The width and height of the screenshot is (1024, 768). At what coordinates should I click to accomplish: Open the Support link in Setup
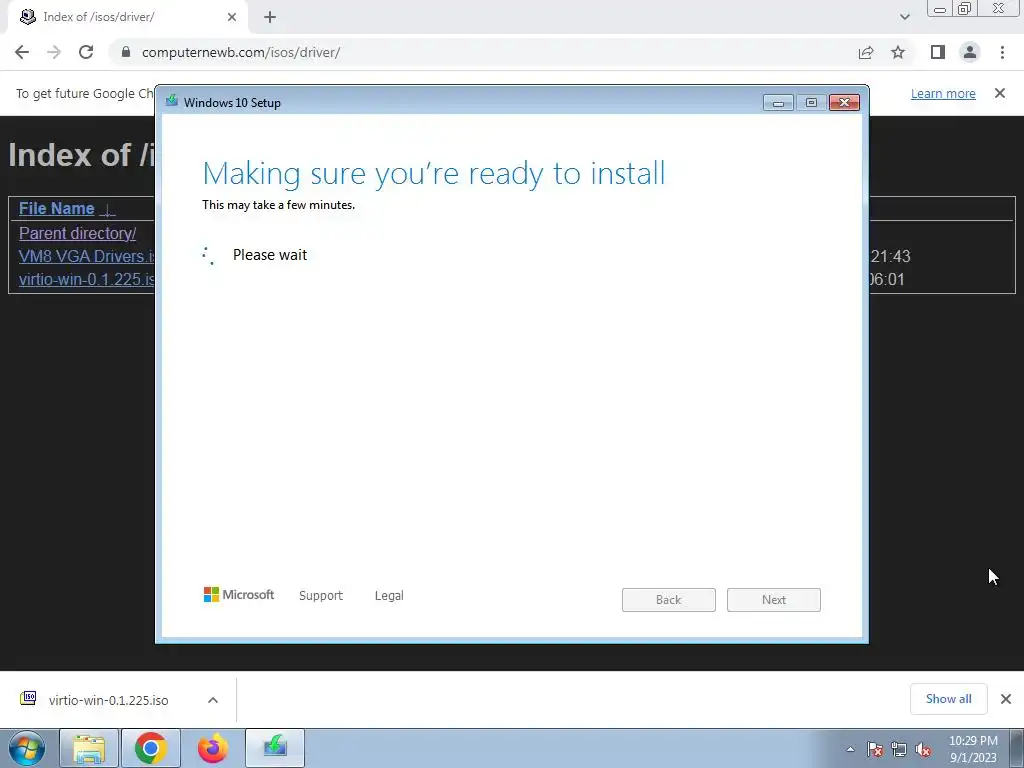(321, 596)
